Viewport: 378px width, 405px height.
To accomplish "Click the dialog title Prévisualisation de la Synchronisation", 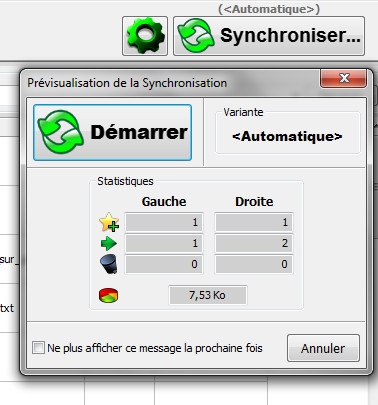I will (127, 83).
